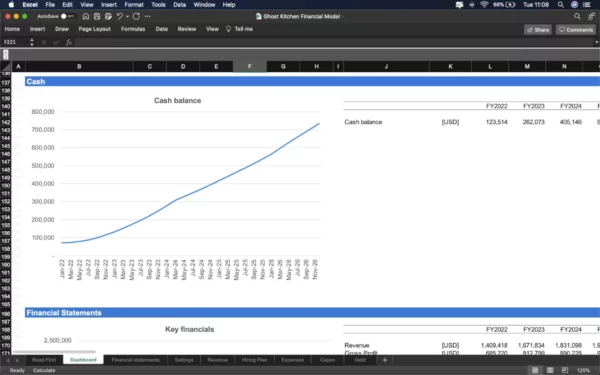
Task: Click the Undo arrow icon
Action: (120, 16)
